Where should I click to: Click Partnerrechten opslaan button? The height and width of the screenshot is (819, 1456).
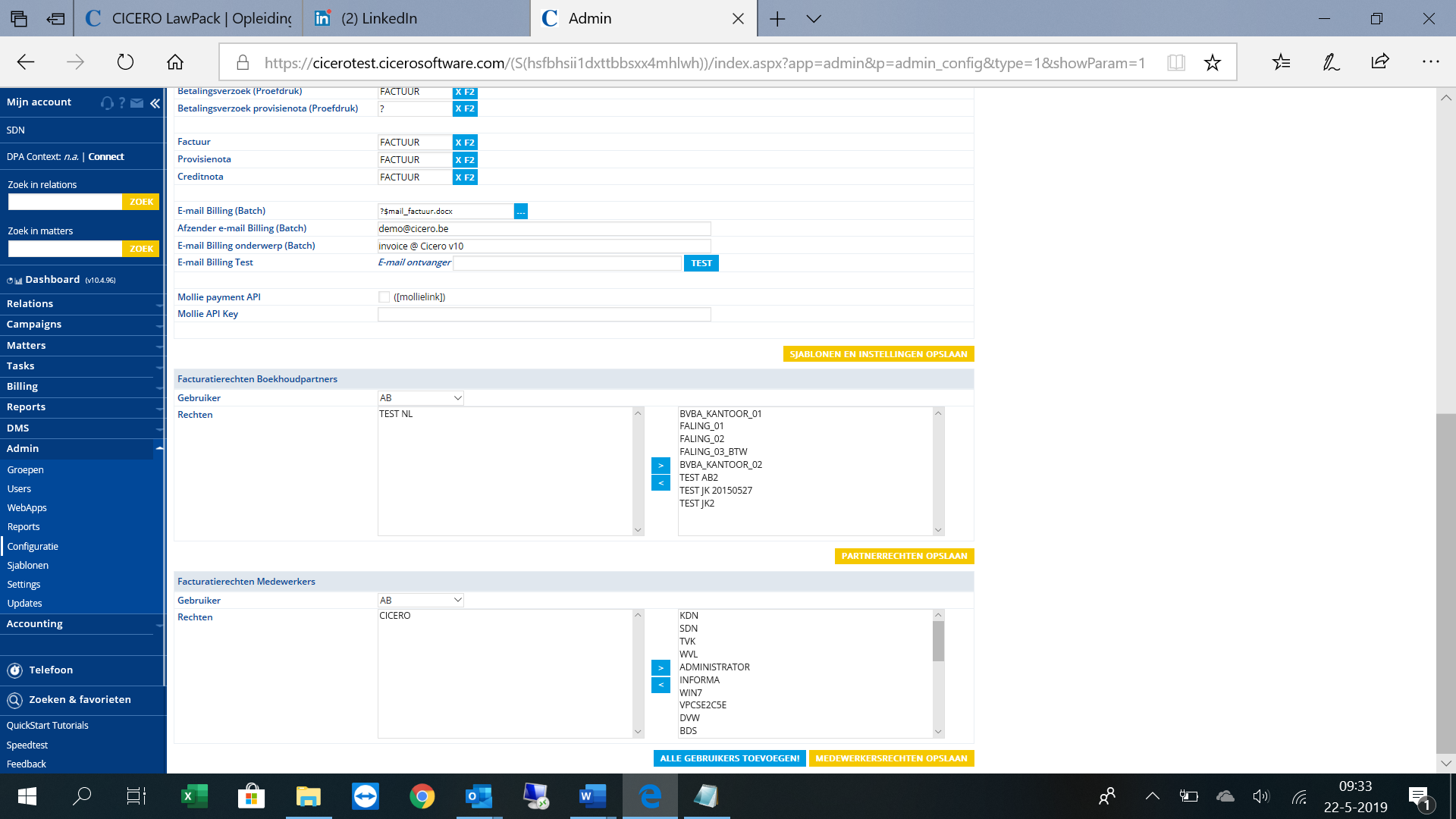904,556
